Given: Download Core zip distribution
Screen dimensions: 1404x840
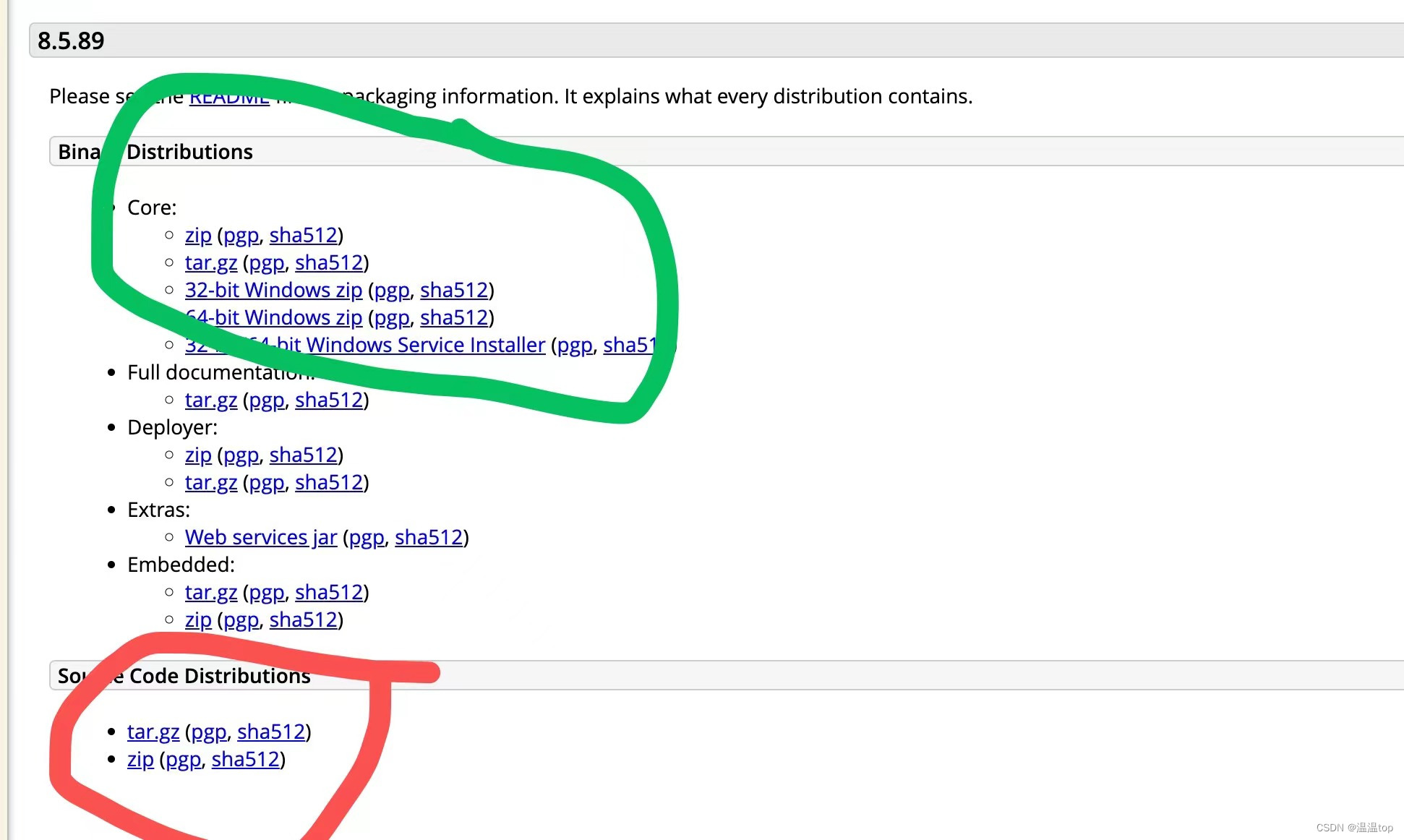Looking at the screenshot, I should [x=198, y=236].
